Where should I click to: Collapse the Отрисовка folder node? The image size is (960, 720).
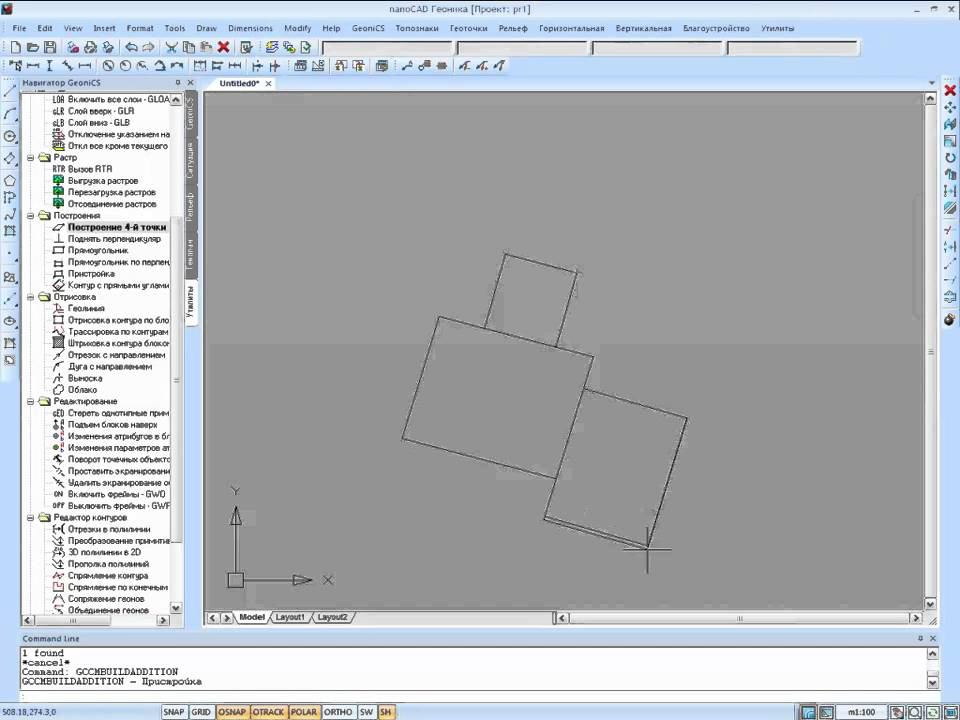(x=31, y=297)
